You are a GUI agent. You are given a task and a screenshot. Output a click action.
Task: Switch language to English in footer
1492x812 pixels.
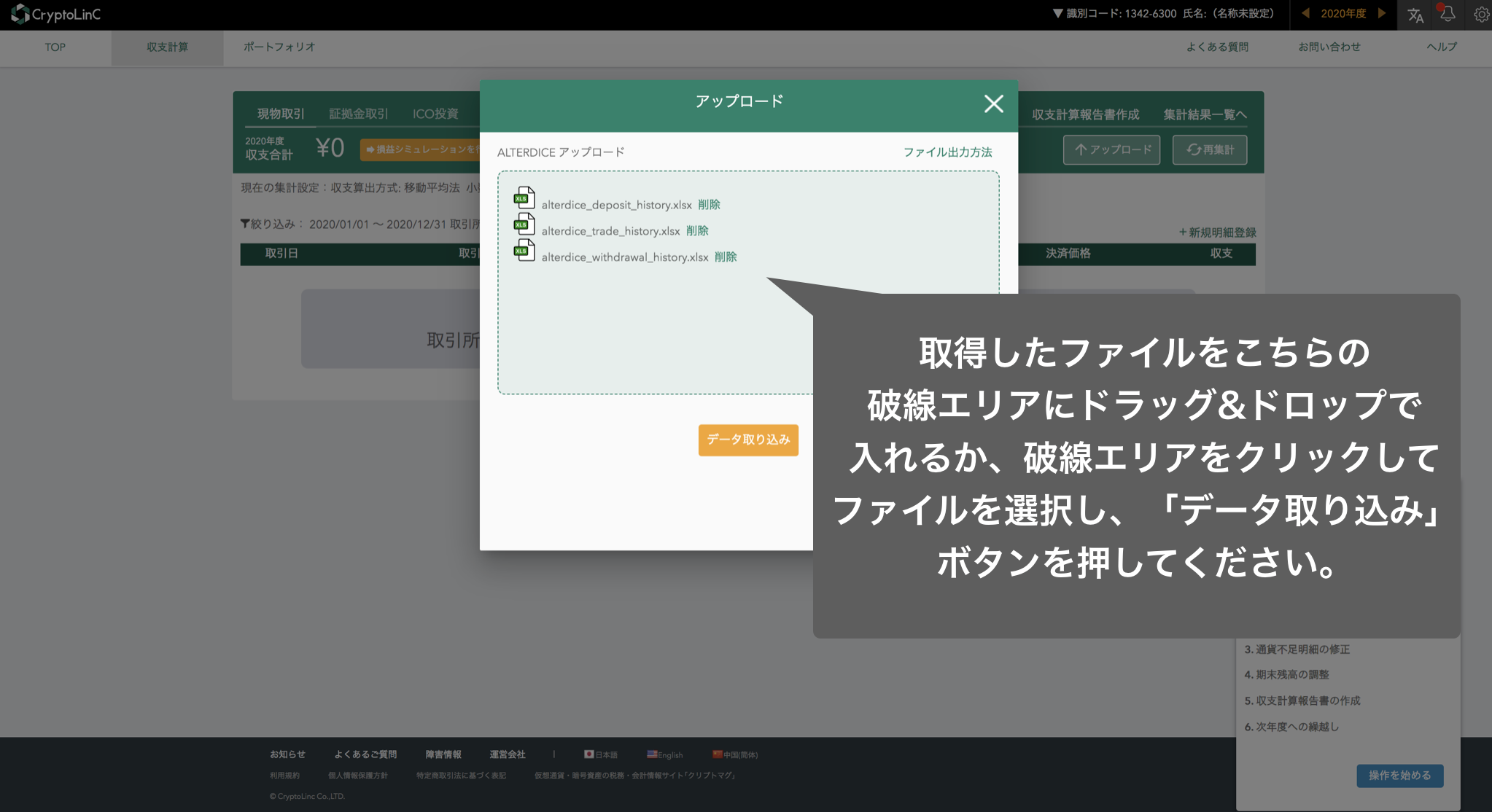coord(664,754)
